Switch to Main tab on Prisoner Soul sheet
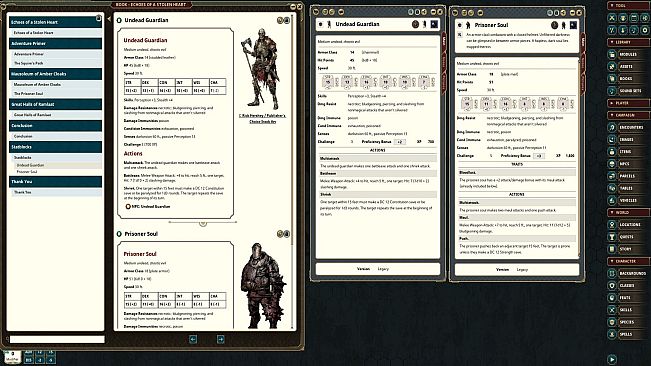The height and width of the screenshot is (366, 651). (x=583, y=42)
